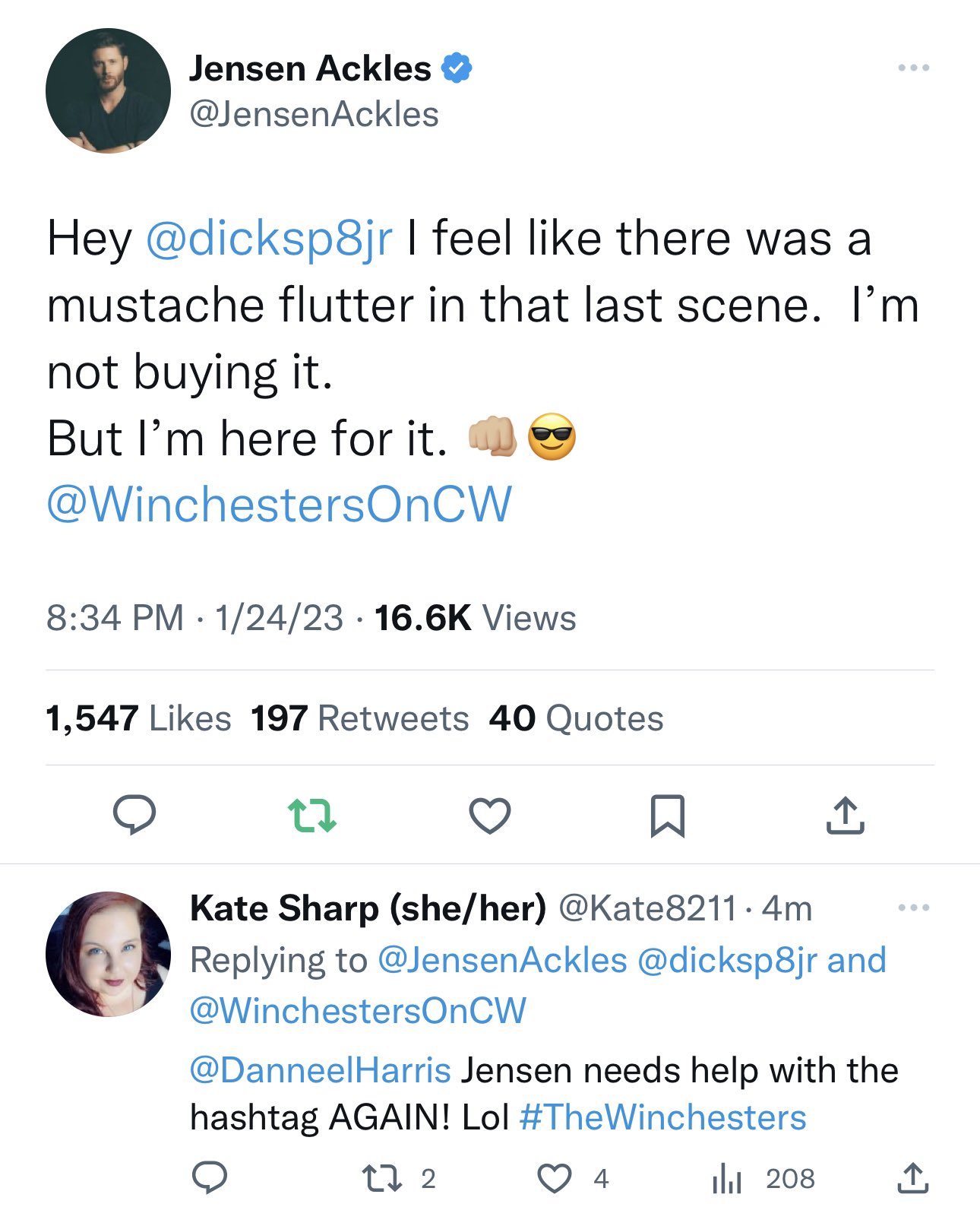Image resolution: width=980 pixels, height=1226 pixels.
Task: Reply to Kate Sharp's comment
Action: (209, 1178)
